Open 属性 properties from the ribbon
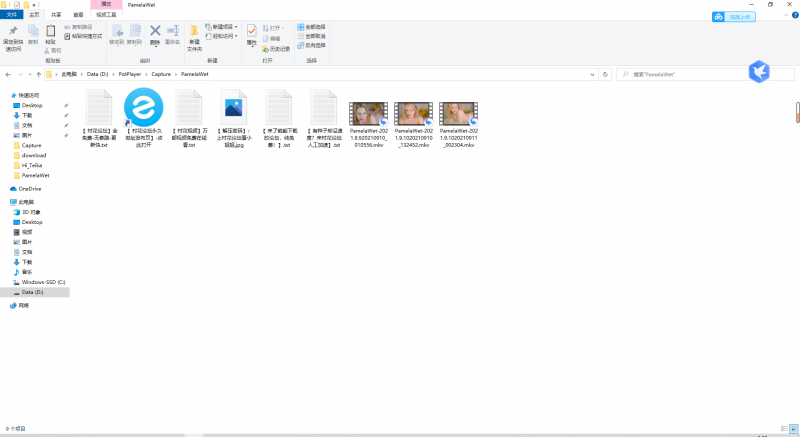This screenshot has height=437, width=800. coord(252,36)
